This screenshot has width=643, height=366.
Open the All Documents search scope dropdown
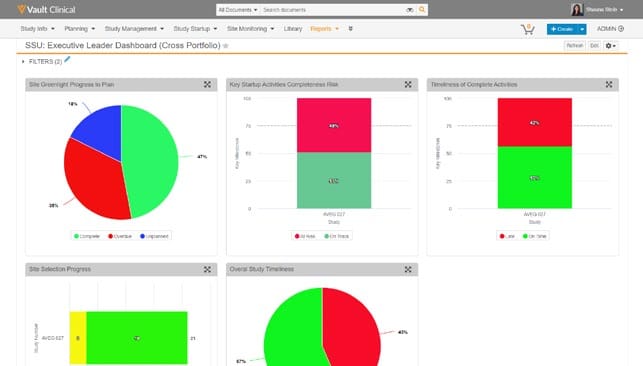[x=238, y=10]
